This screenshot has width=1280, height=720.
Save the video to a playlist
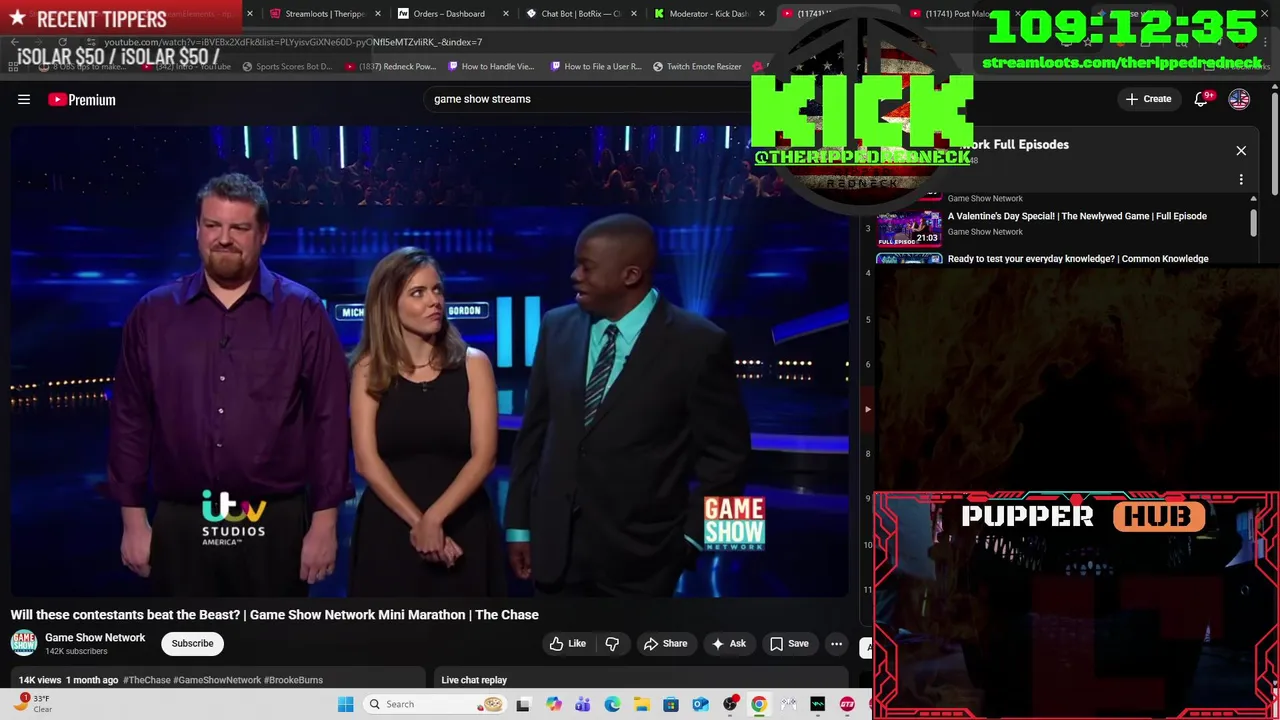(788, 644)
